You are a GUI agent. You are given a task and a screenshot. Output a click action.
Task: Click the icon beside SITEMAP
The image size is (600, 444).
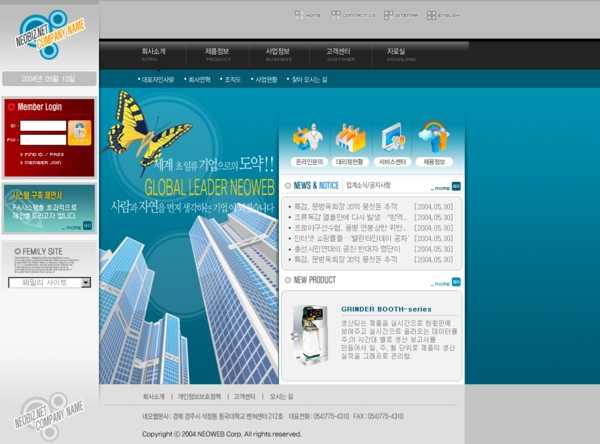point(388,15)
